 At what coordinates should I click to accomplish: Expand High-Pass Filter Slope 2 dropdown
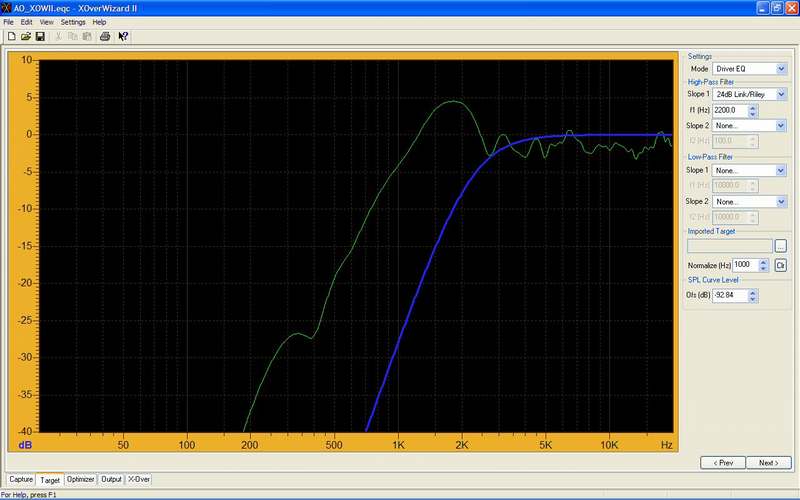coord(781,126)
